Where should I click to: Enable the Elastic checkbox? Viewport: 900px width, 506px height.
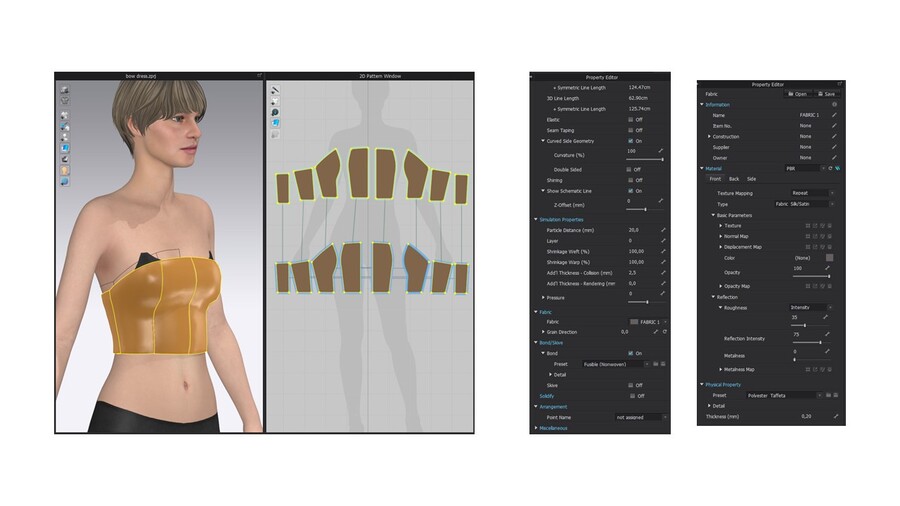point(630,120)
